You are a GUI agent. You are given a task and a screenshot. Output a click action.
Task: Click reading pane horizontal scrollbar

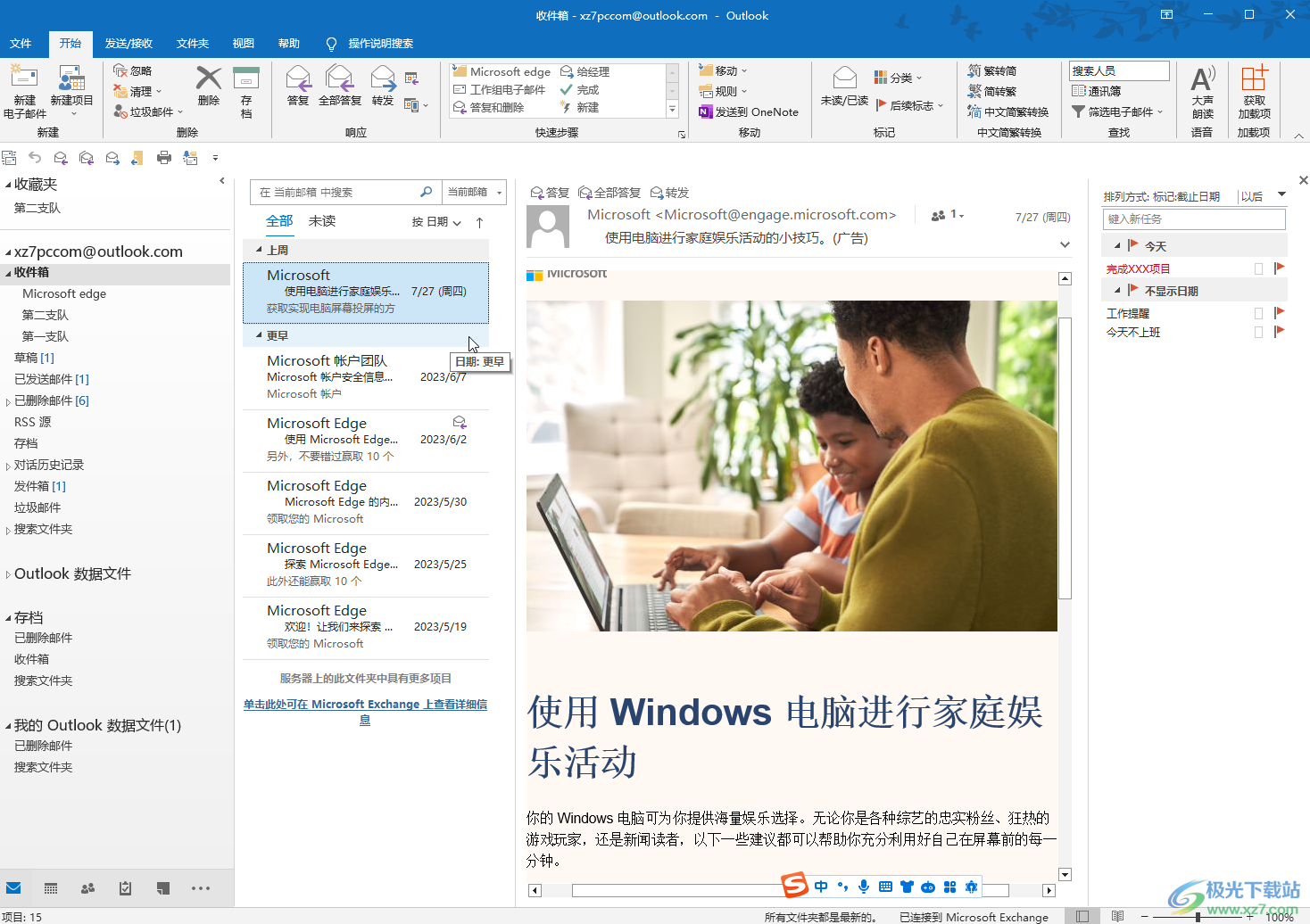point(790,890)
